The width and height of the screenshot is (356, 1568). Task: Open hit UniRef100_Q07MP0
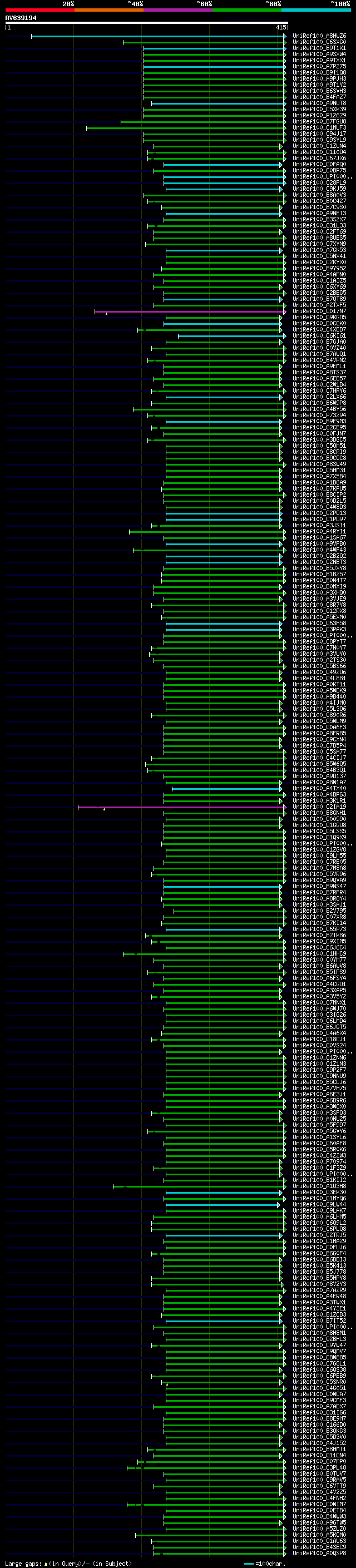tap(319, 1461)
